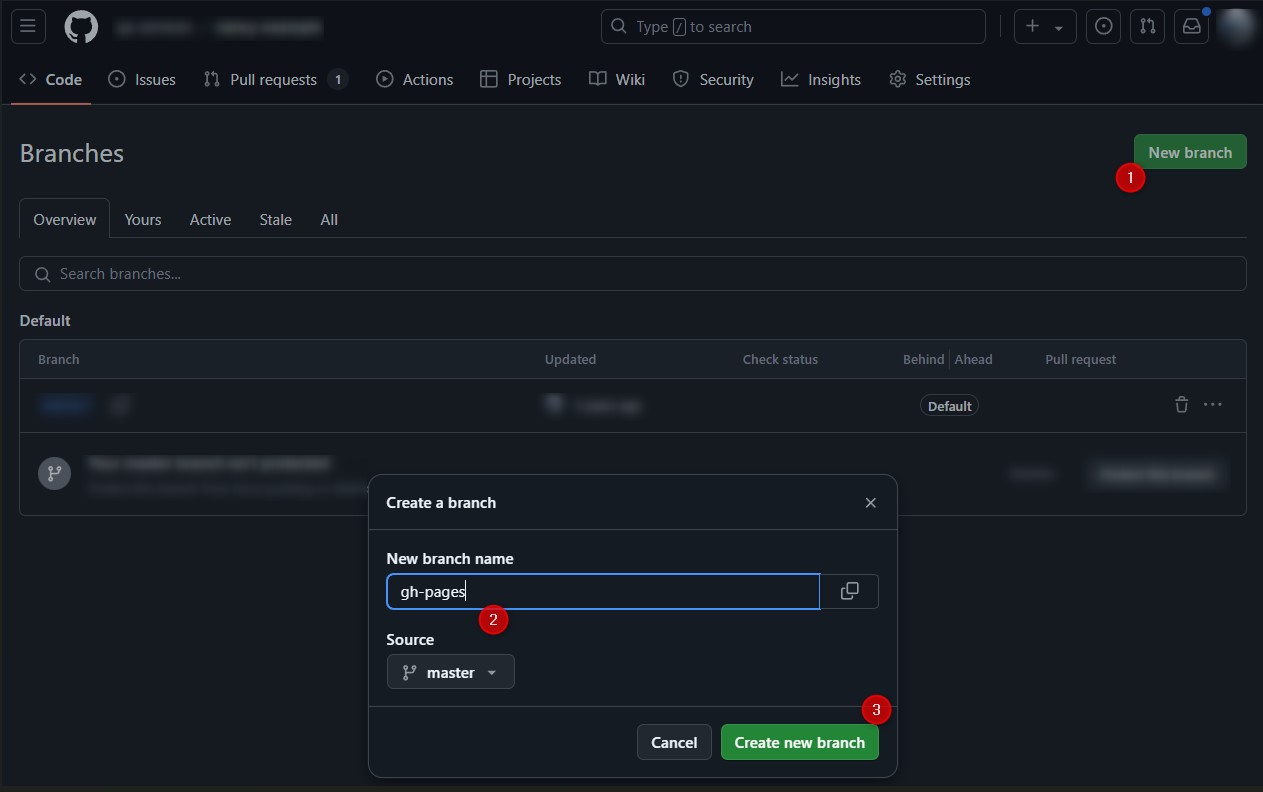Click the GitHub logo icon
This screenshot has width=1263, height=792.
pyautogui.click(x=81, y=27)
